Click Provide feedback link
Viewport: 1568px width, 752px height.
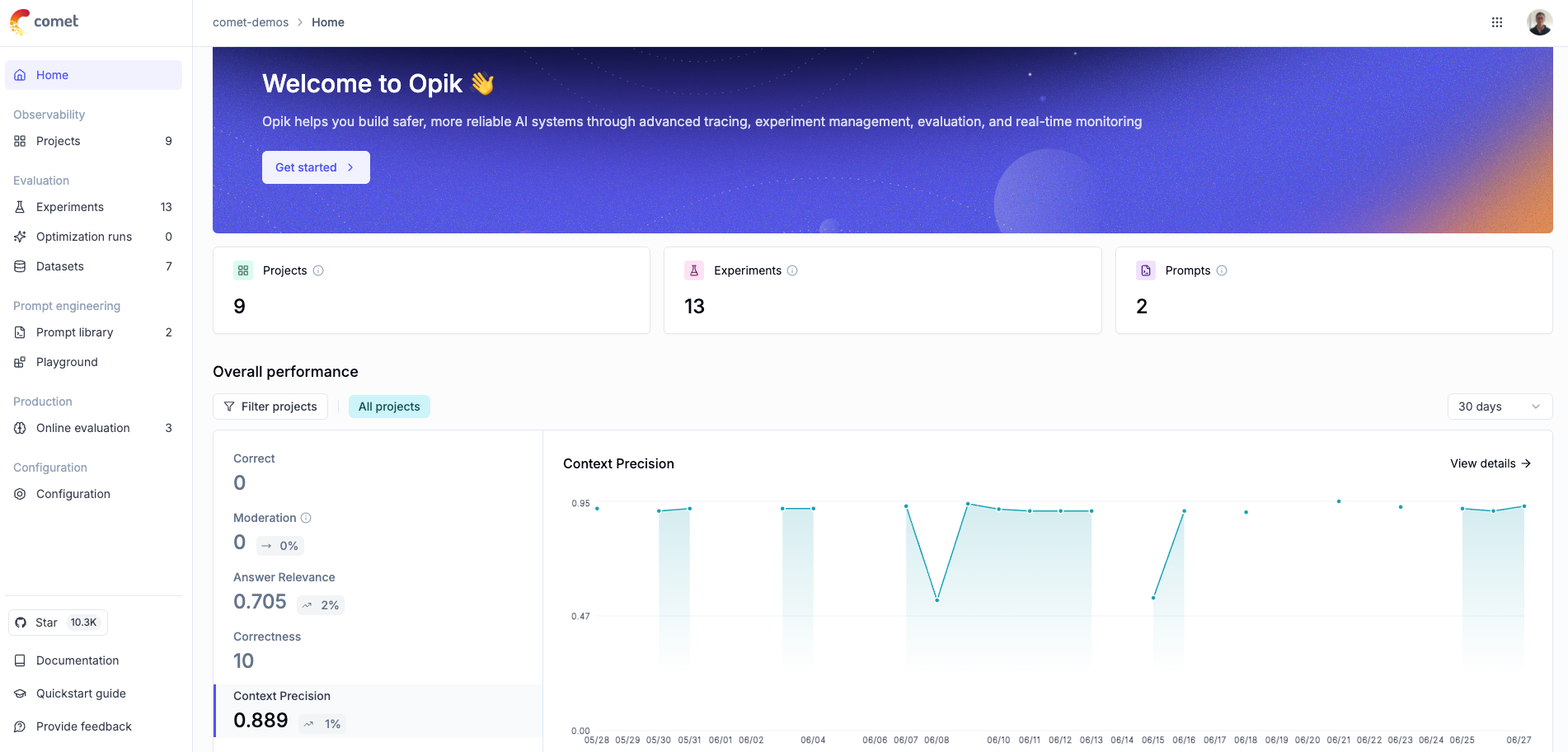(93, 726)
